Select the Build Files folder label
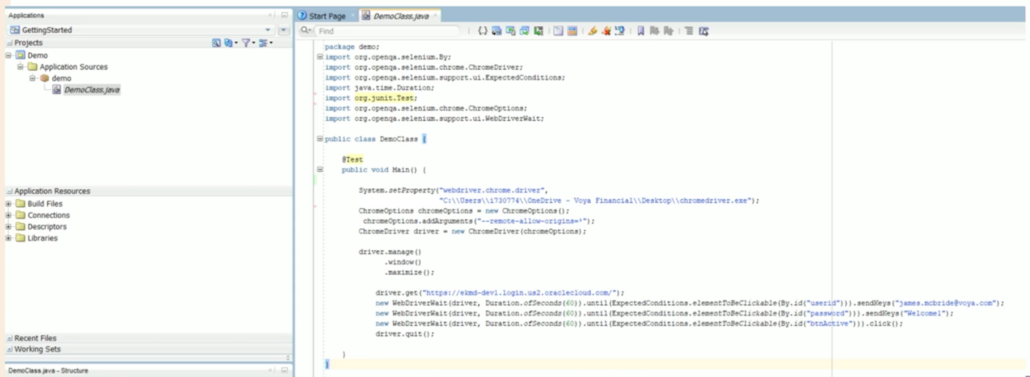The width and height of the screenshot is (1030, 377). point(45,204)
